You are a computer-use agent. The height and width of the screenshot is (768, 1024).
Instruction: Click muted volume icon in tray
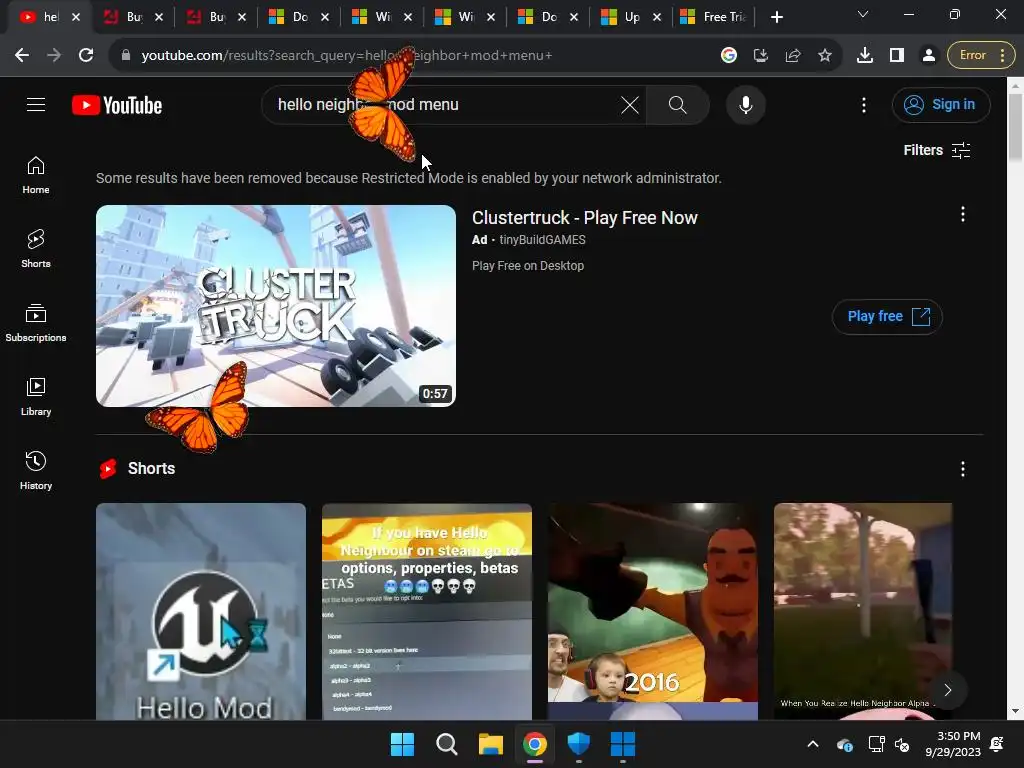[902, 744]
